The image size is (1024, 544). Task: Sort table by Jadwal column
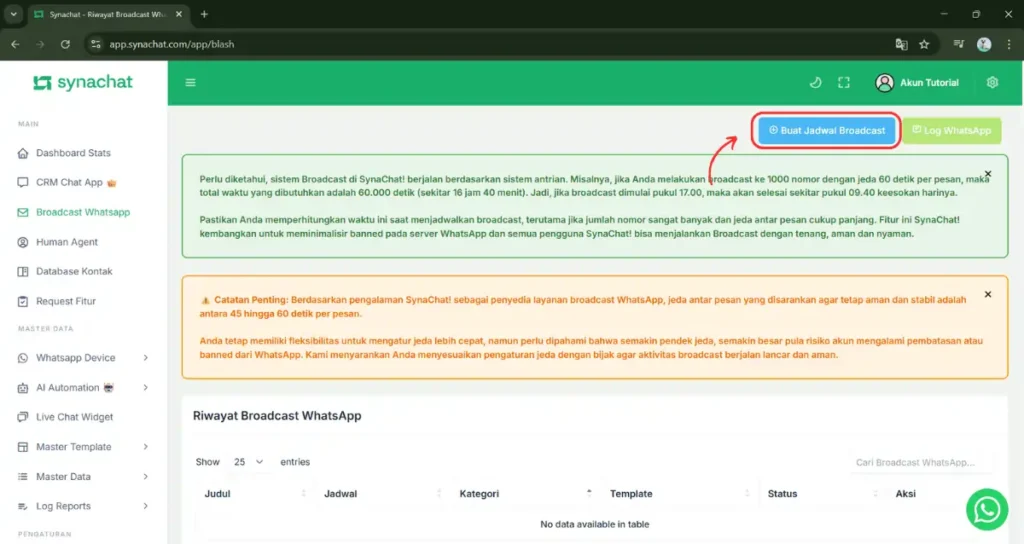(x=381, y=494)
